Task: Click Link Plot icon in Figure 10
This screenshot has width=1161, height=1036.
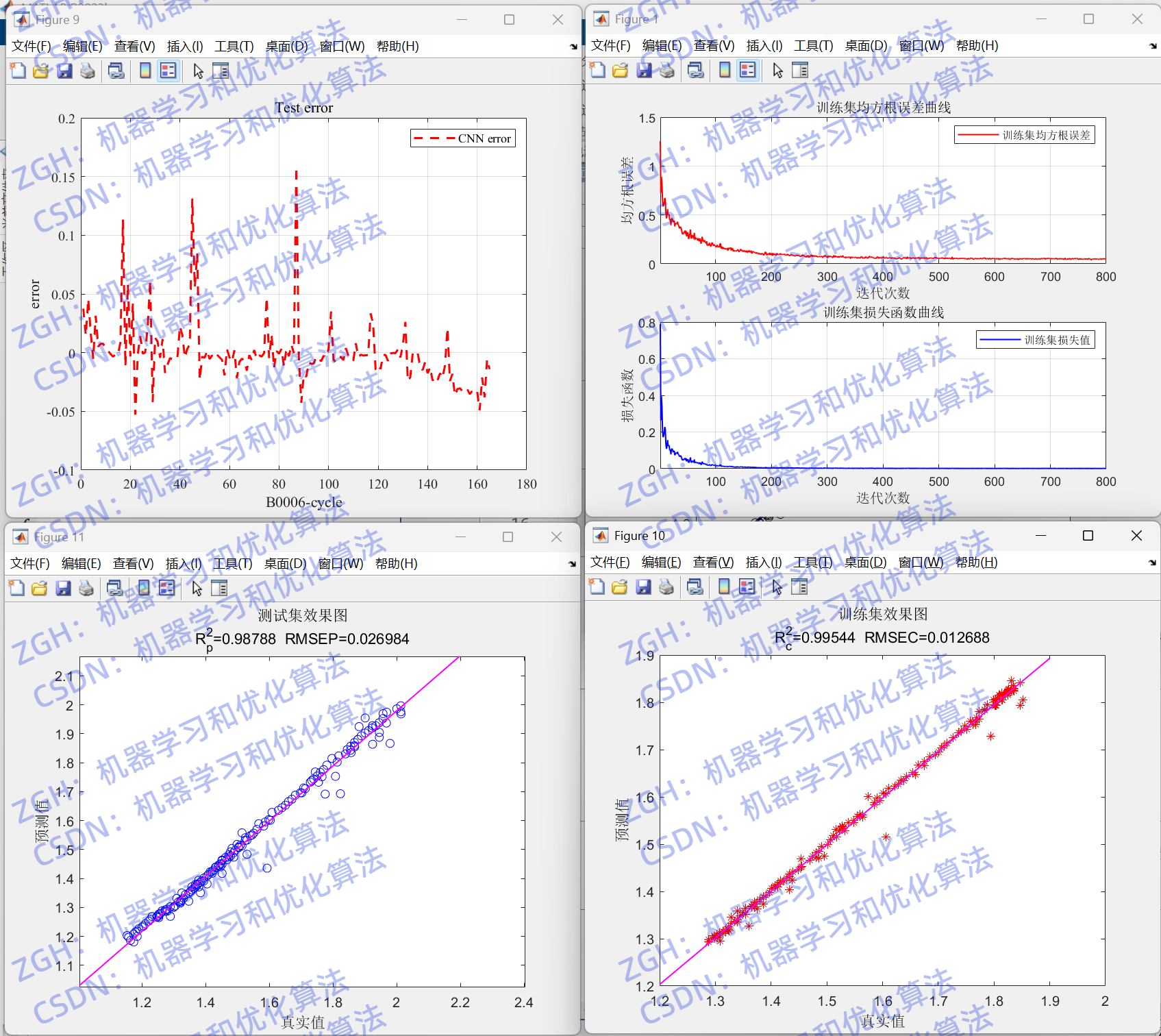Action: [x=695, y=587]
